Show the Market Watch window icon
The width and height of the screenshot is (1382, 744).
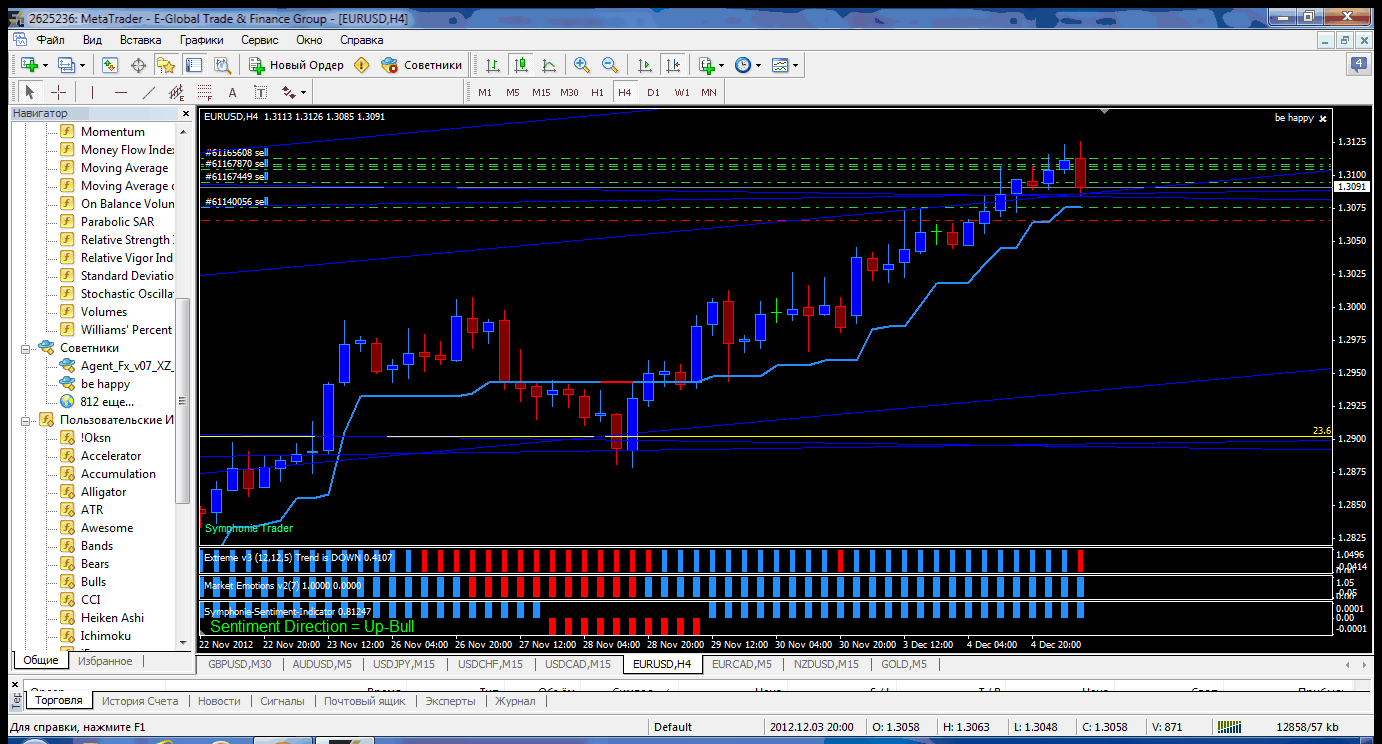110,65
